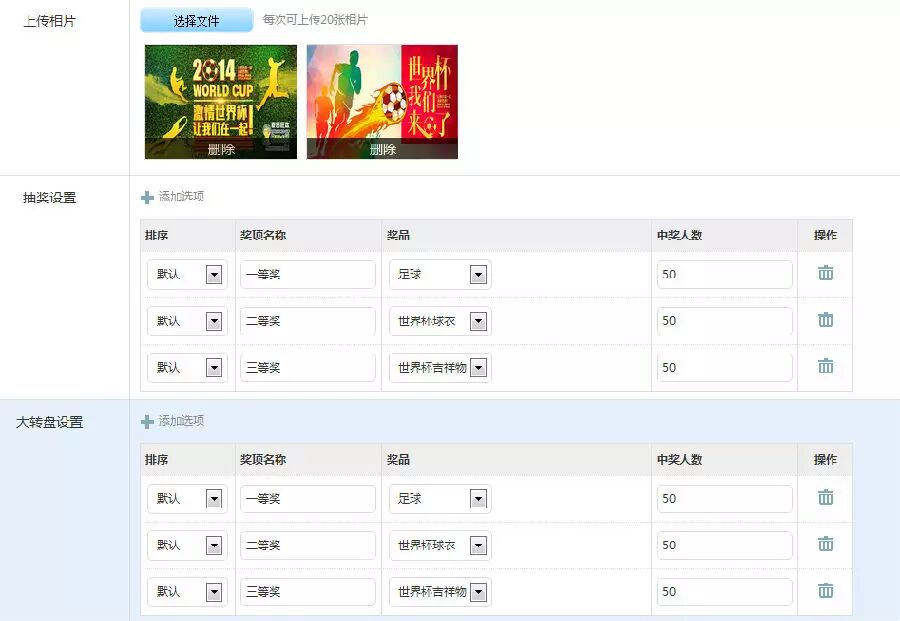Click 中奖人数 field for 二等奖 in 抽奖设置
900x621 pixels.
(x=724, y=321)
